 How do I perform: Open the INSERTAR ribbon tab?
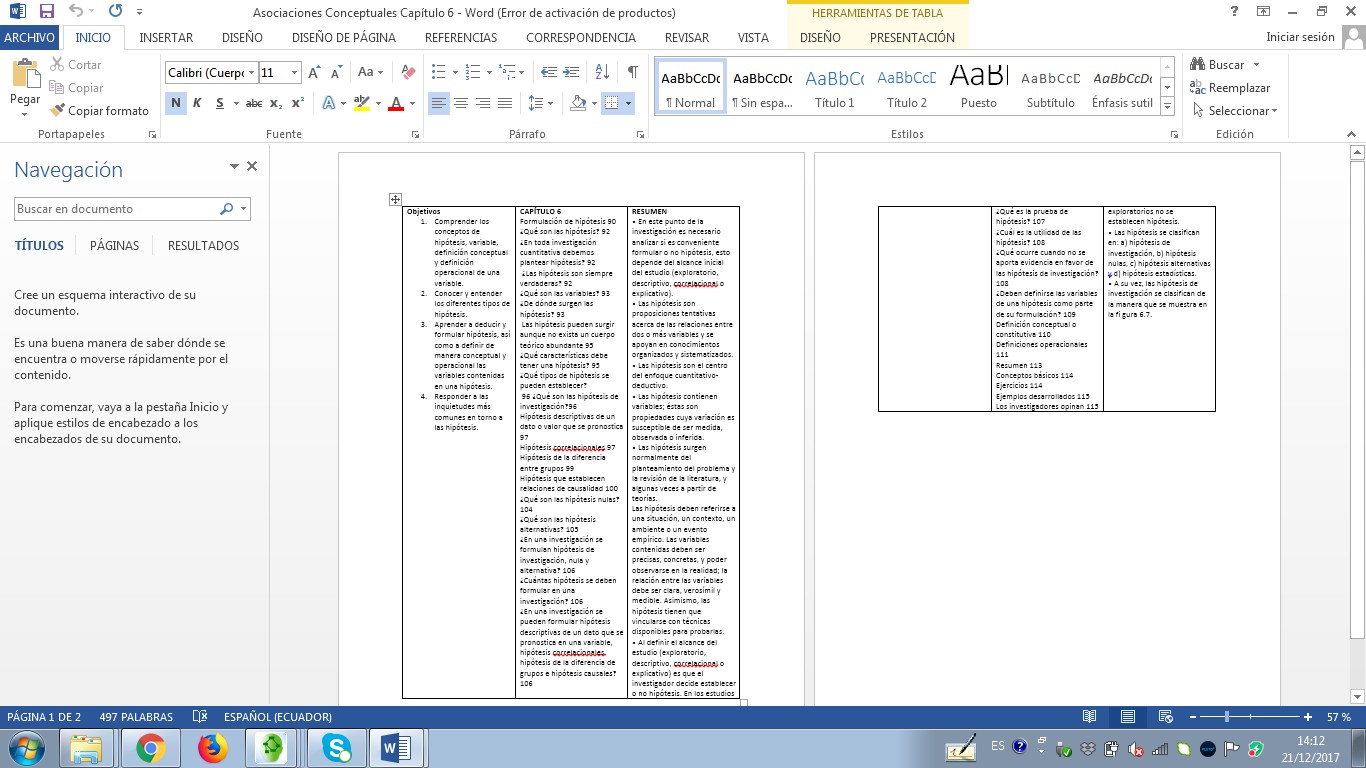point(166,38)
